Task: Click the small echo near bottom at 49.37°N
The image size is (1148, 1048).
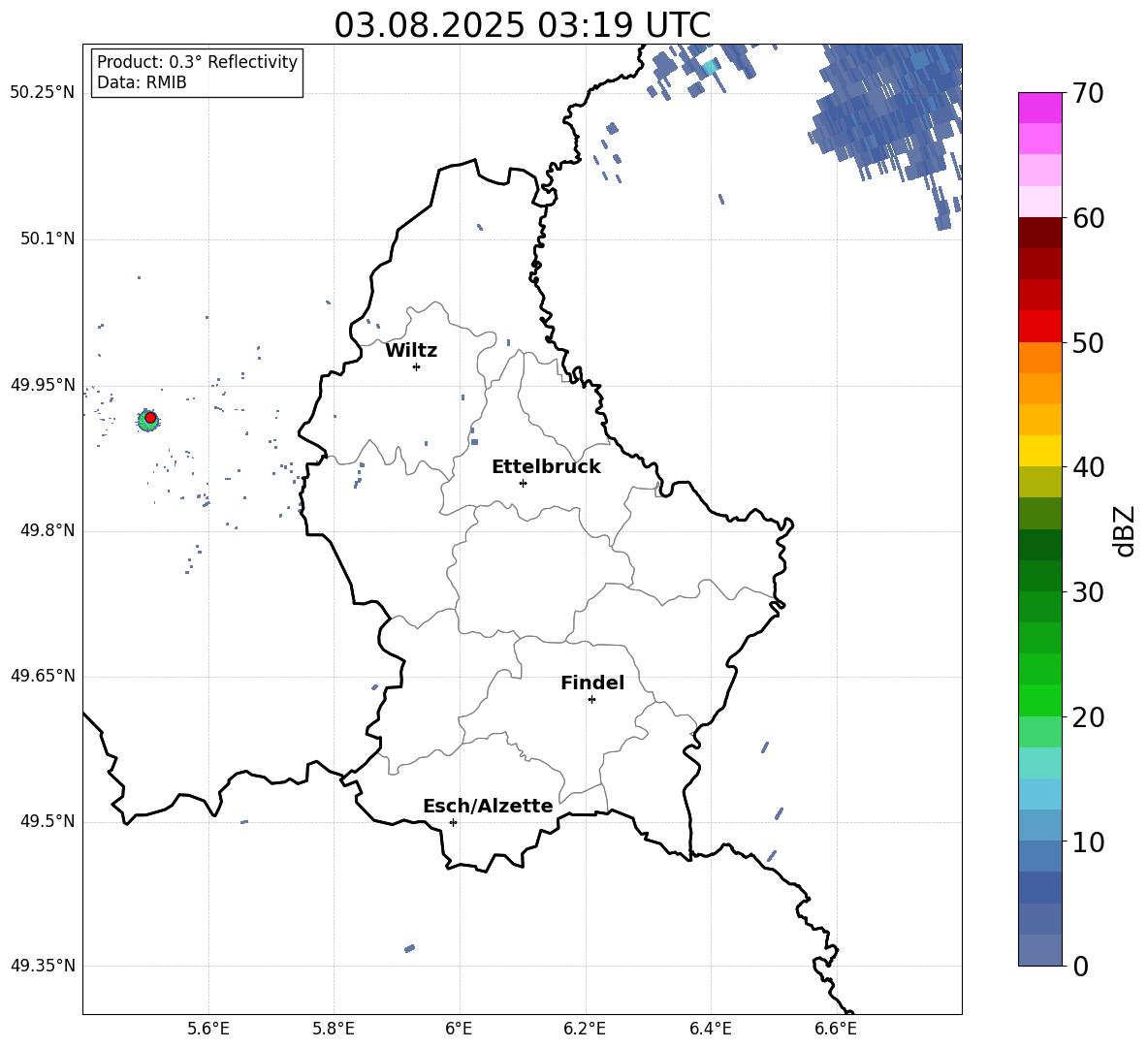Action: (x=410, y=948)
